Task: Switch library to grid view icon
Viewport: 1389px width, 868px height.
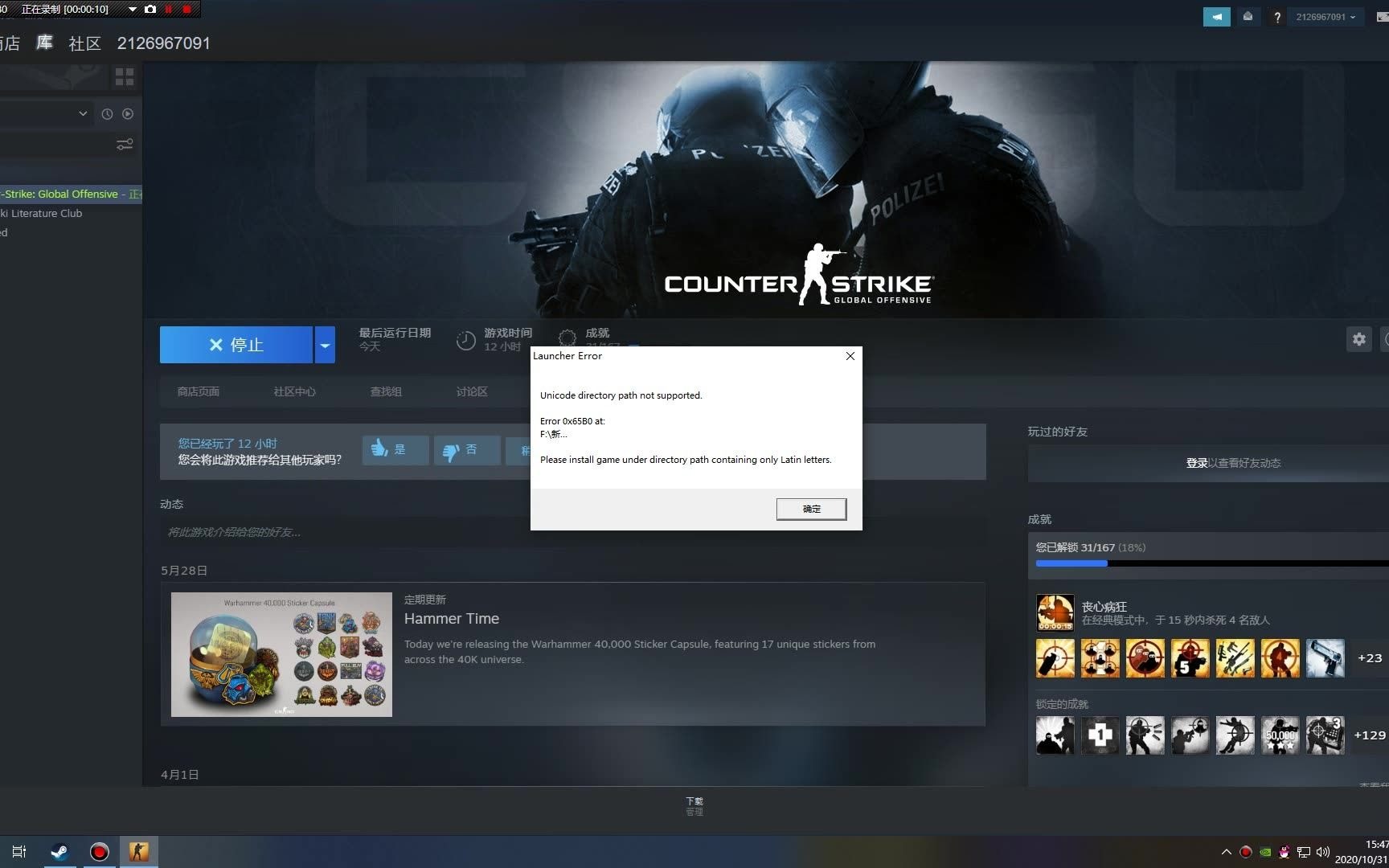Action: (x=125, y=76)
